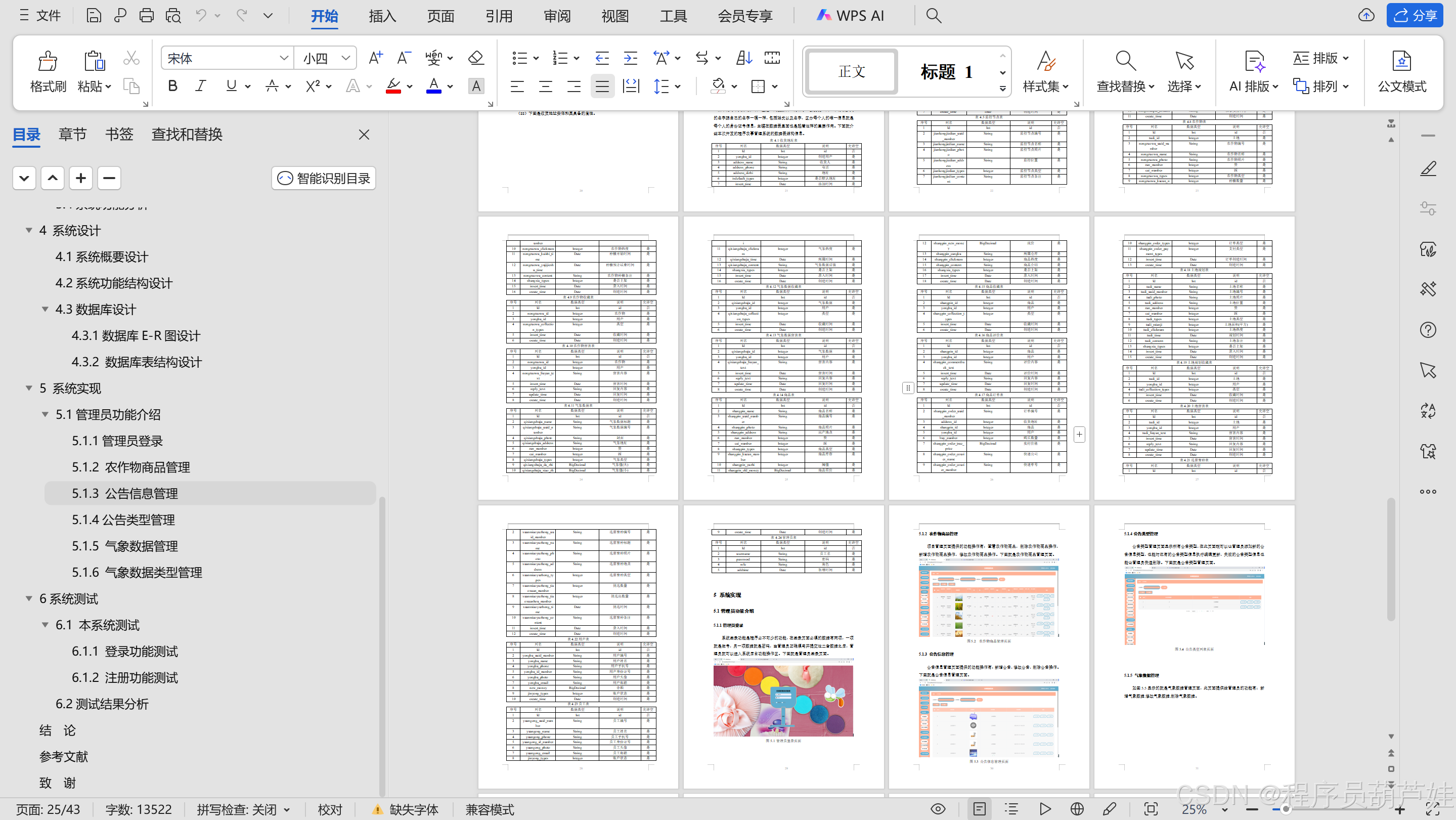Click the Format Painter (格式刷) icon
1456x820 pixels.
48,61
